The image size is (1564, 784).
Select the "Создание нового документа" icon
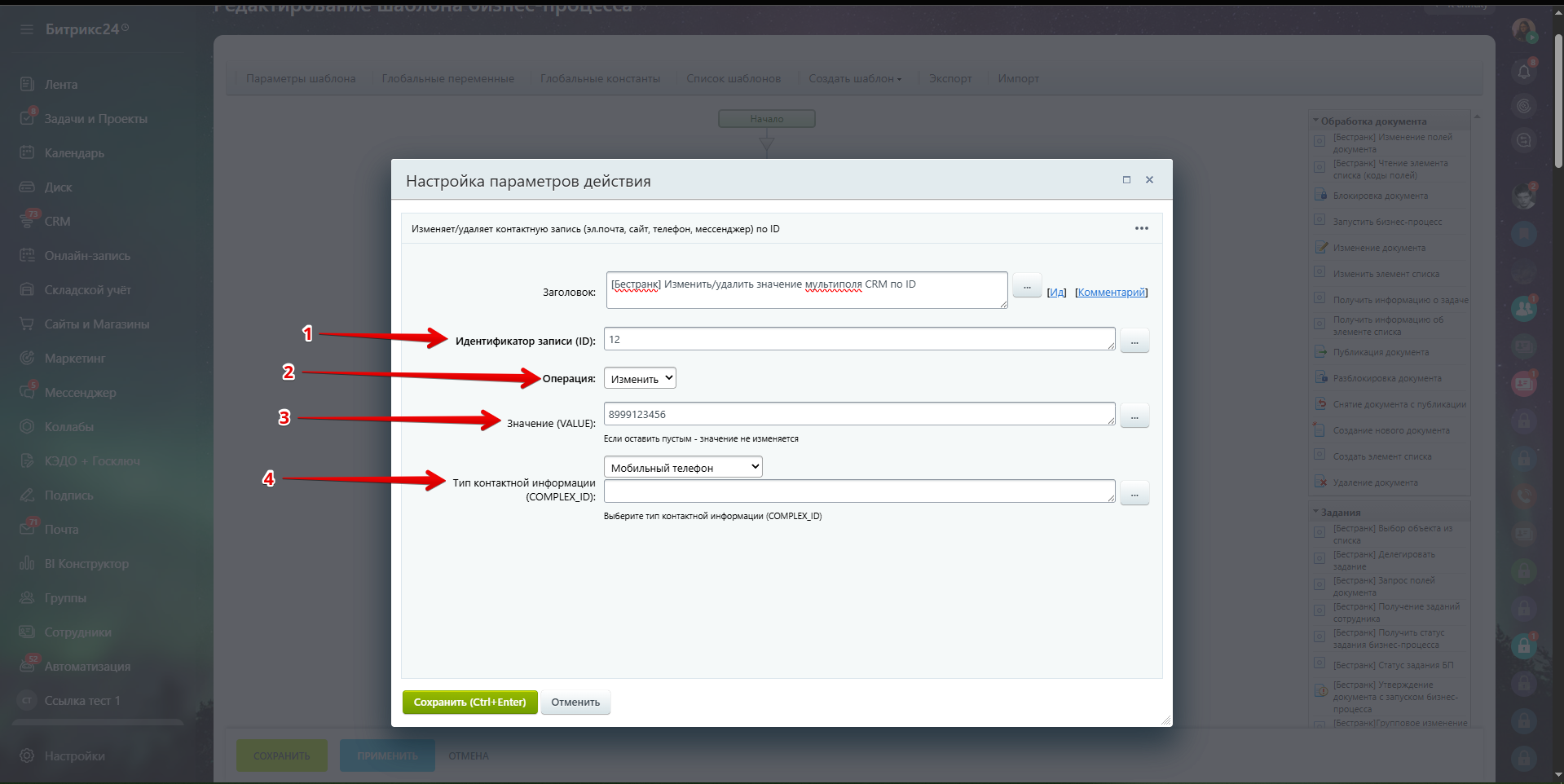point(1321,429)
